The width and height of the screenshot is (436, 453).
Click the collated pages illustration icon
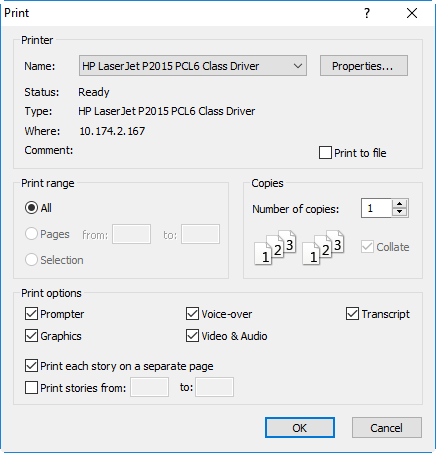click(299, 247)
